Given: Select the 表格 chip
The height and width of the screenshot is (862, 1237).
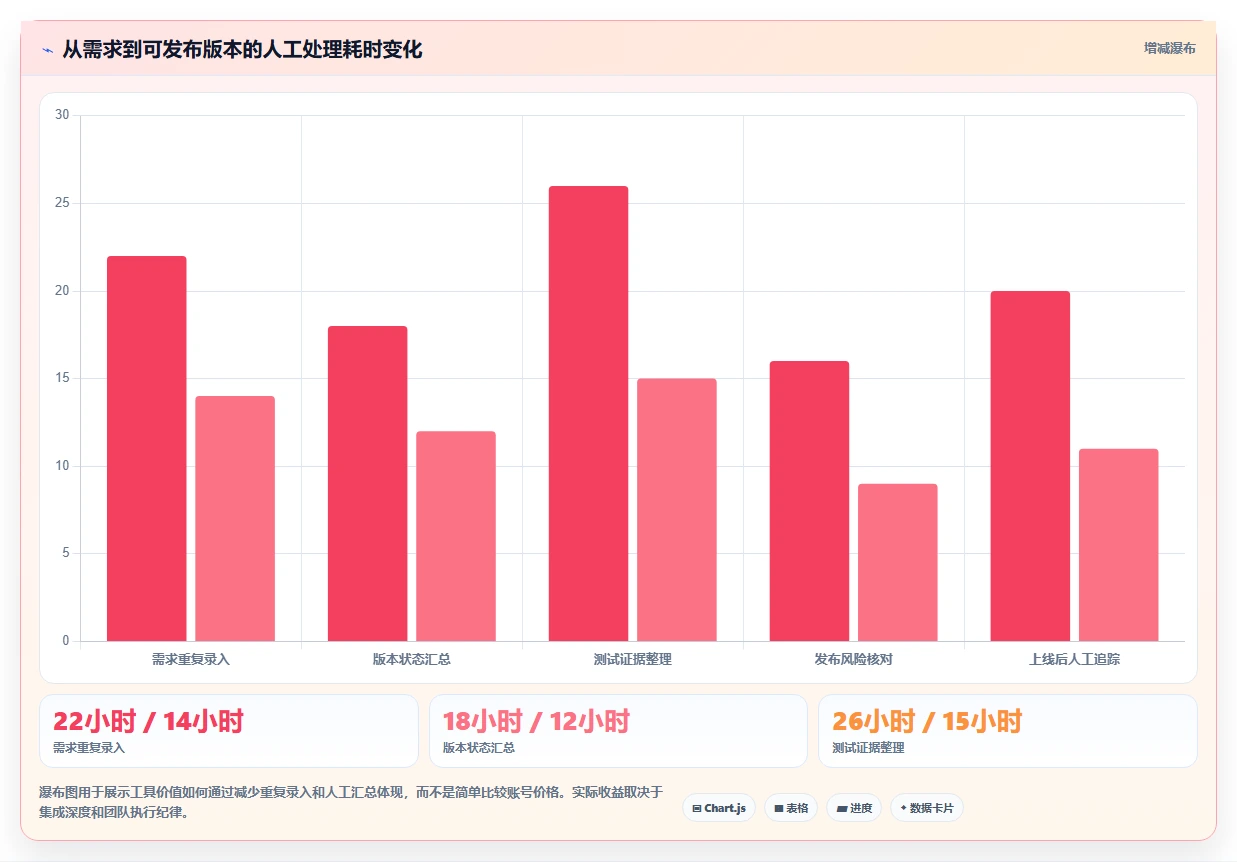Looking at the screenshot, I should [791, 808].
